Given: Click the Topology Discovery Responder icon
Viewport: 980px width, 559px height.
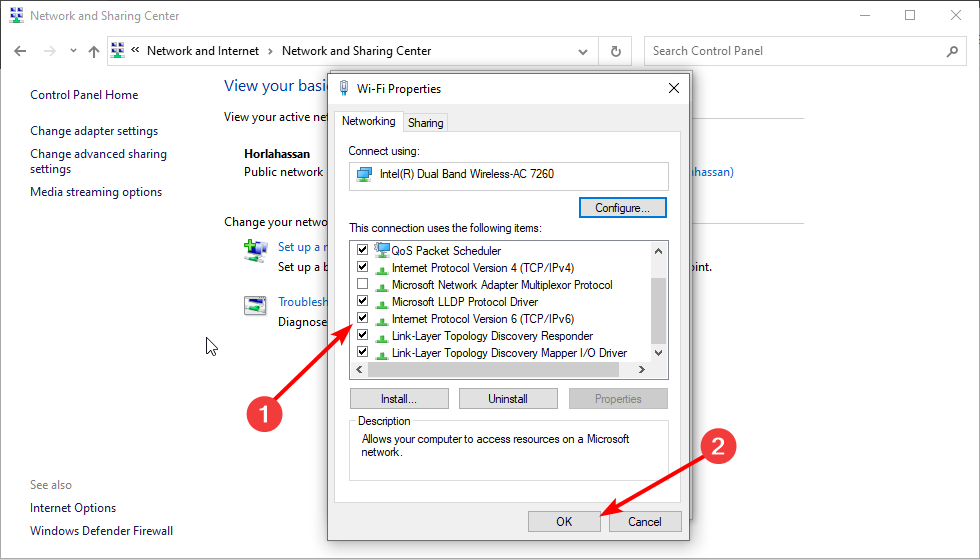Looking at the screenshot, I should [381, 337].
